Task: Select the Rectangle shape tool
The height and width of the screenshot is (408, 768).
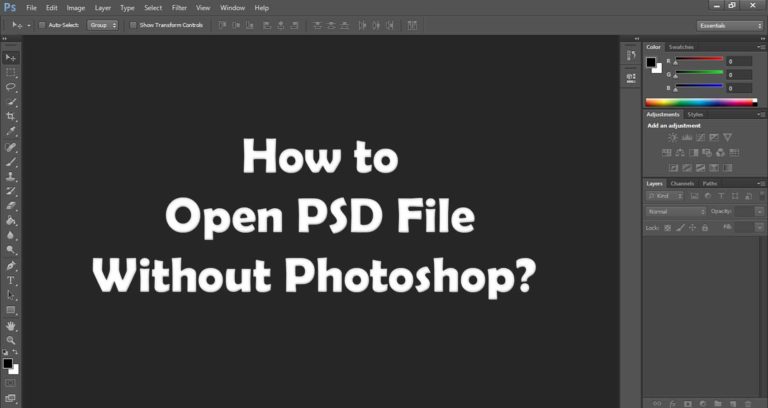Action: point(10,311)
